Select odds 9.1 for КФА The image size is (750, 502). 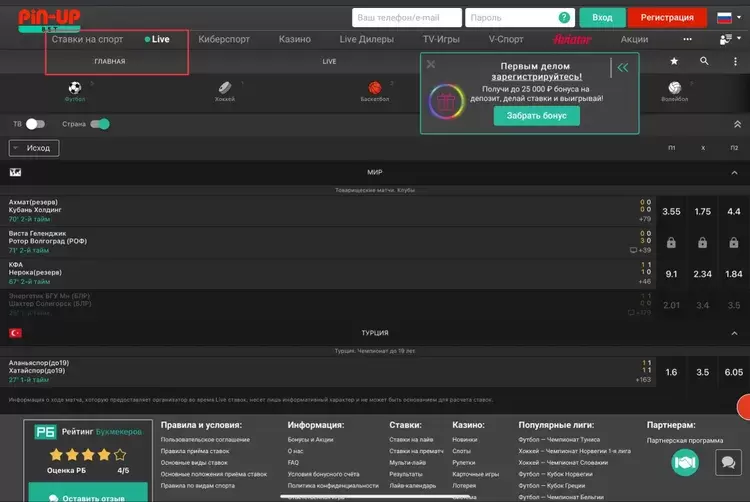tap(671, 274)
